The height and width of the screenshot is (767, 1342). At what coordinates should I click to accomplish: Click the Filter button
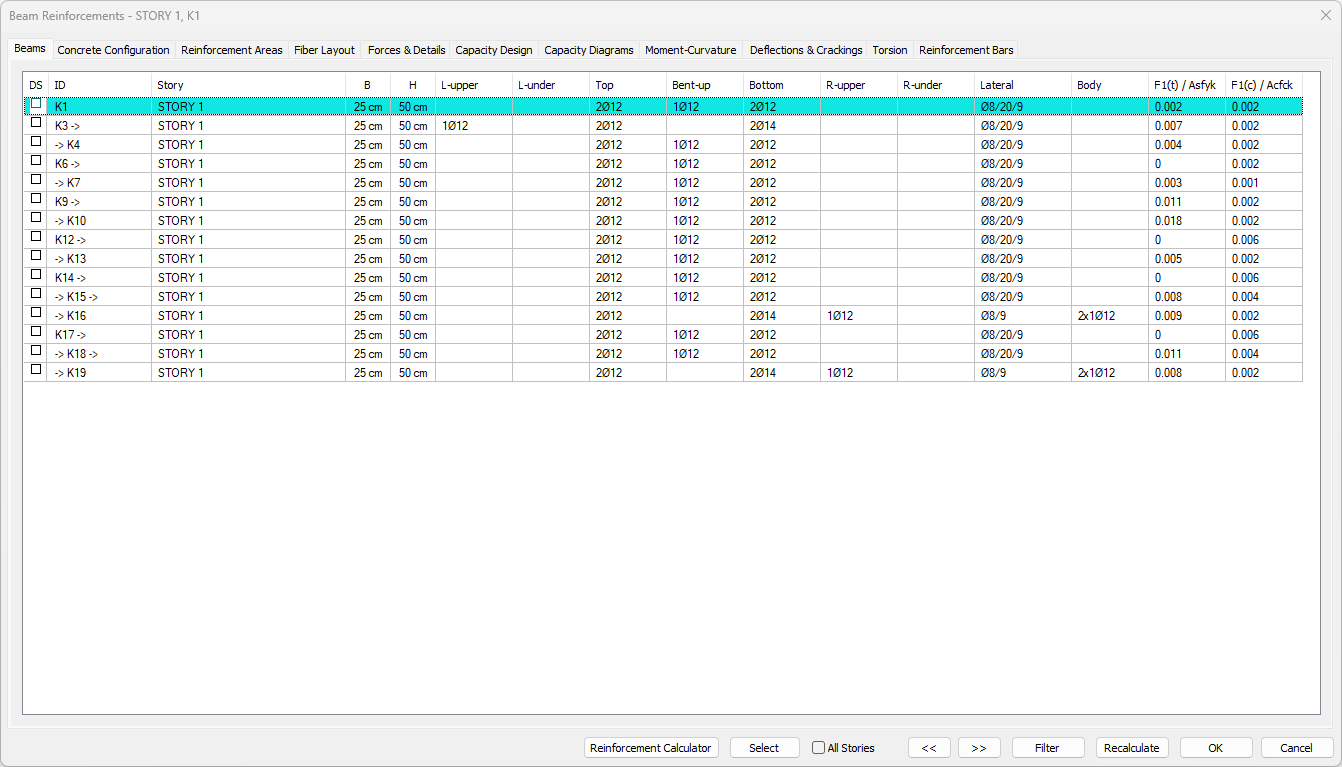(x=1047, y=748)
